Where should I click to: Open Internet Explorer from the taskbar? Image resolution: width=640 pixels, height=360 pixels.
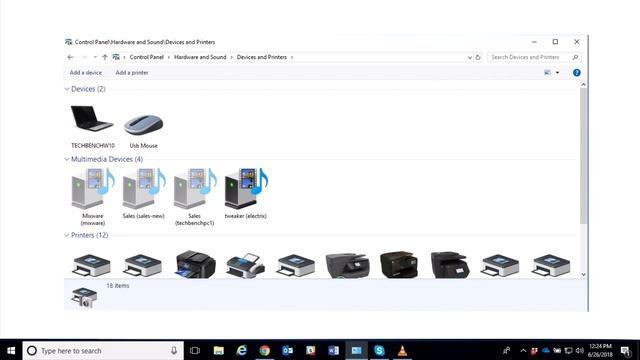tap(242, 350)
